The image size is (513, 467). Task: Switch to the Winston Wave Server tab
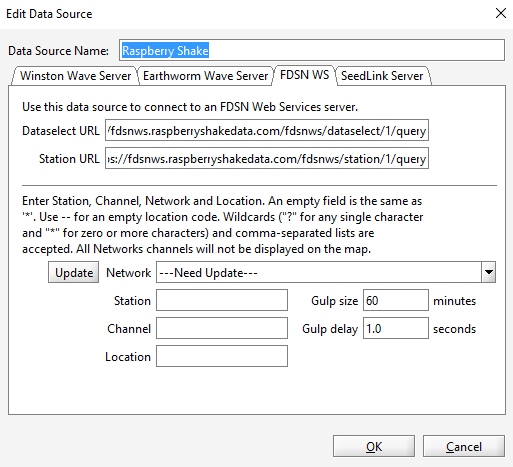pyautogui.click(x=75, y=76)
